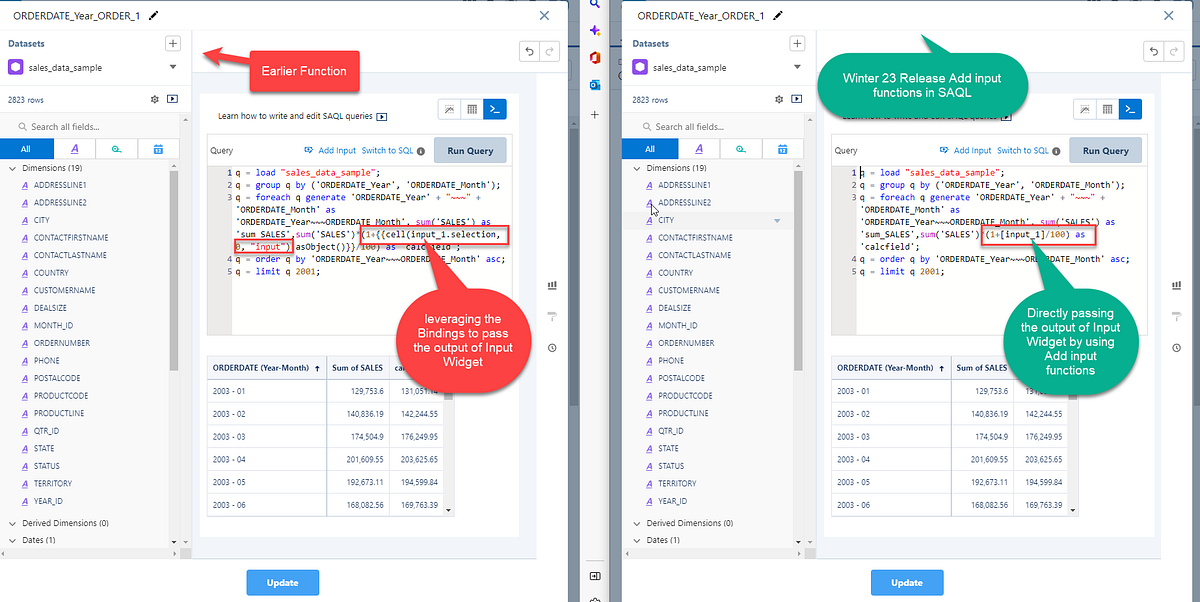Click Add Input in left panel
The height and width of the screenshot is (602, 1200).
(x=330, y=151)
